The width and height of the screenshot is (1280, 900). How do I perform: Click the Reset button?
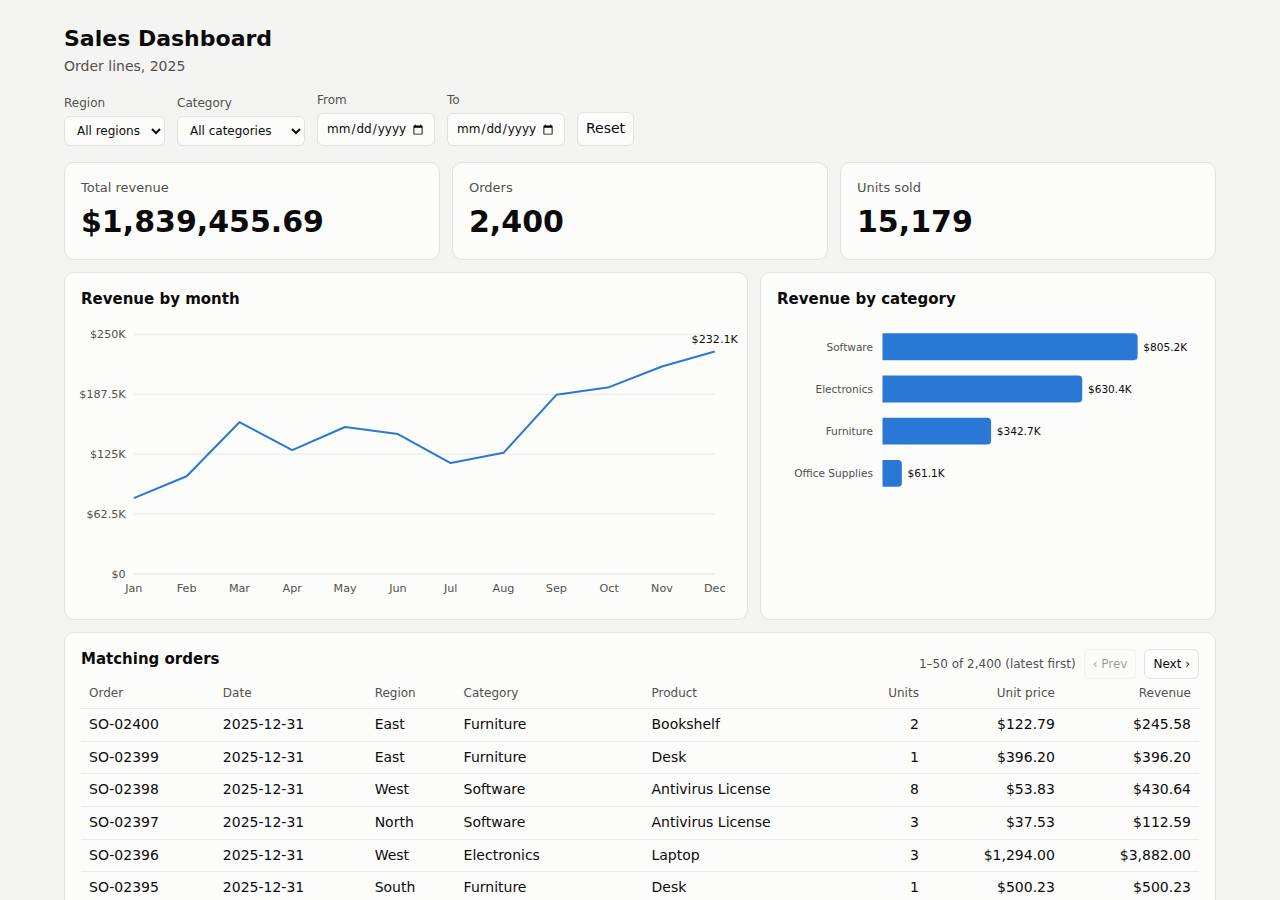605,129
